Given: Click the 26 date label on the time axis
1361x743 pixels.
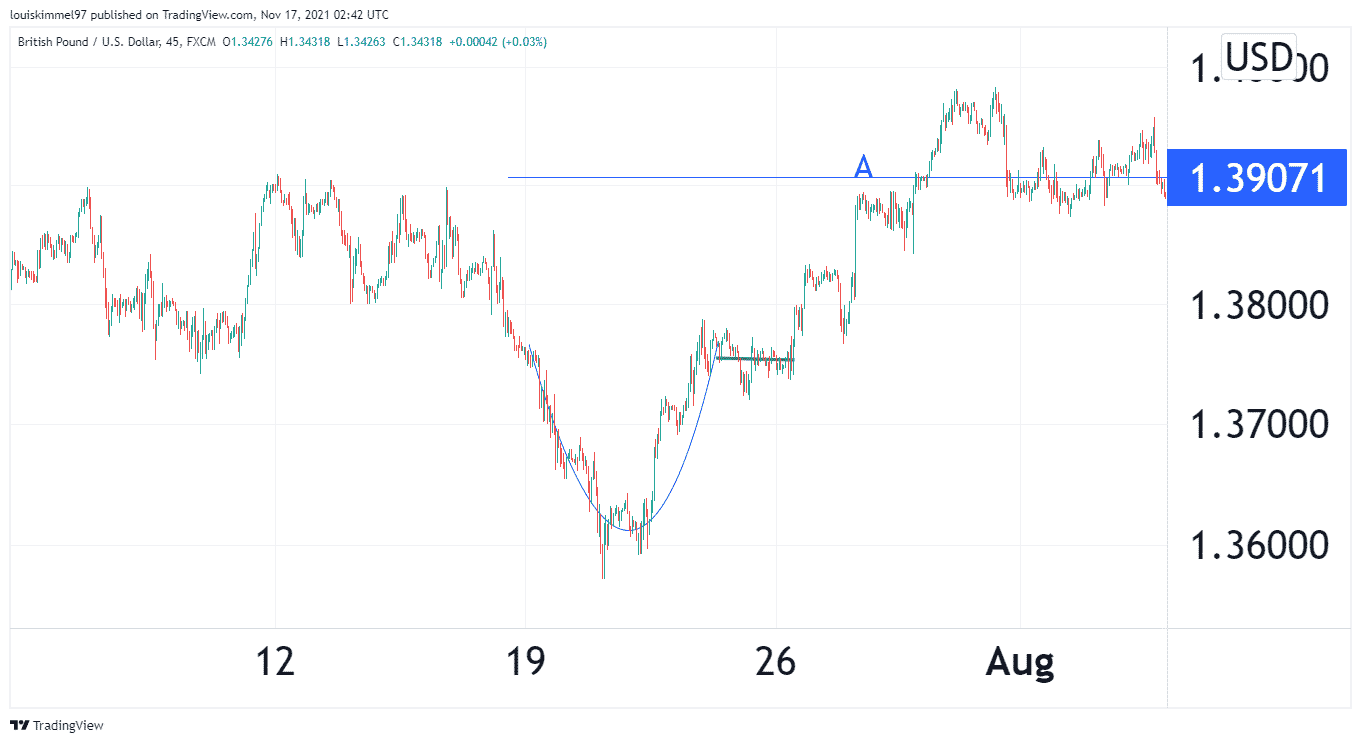Looking at the screenshot, I should coord(775,661).
